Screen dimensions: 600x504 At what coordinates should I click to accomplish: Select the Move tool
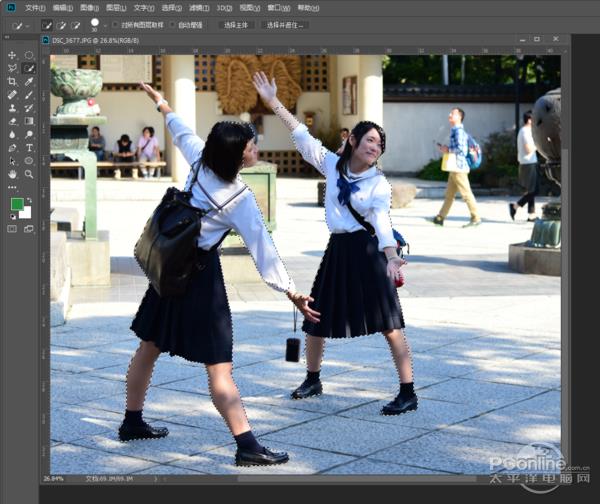point(12,56)
